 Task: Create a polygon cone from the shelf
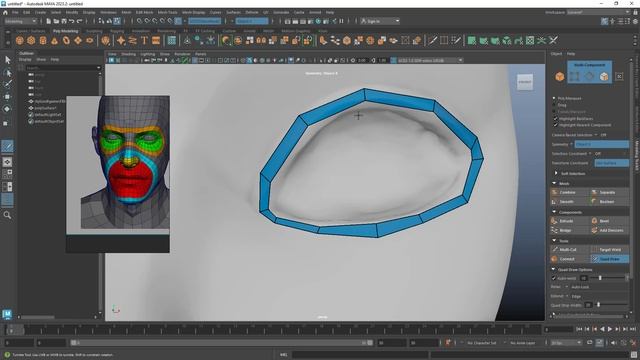point(54,40)
